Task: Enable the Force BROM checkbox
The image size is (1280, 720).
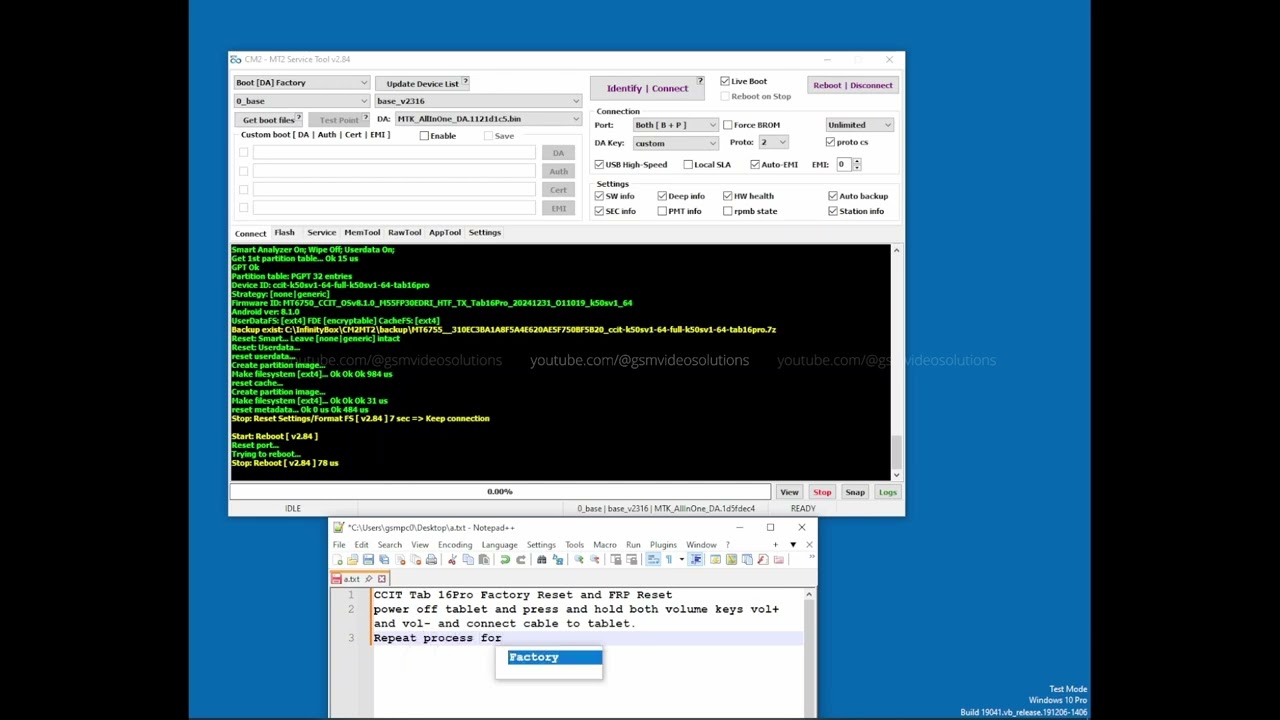Action: pyautogui.click(x=728, y=125)
